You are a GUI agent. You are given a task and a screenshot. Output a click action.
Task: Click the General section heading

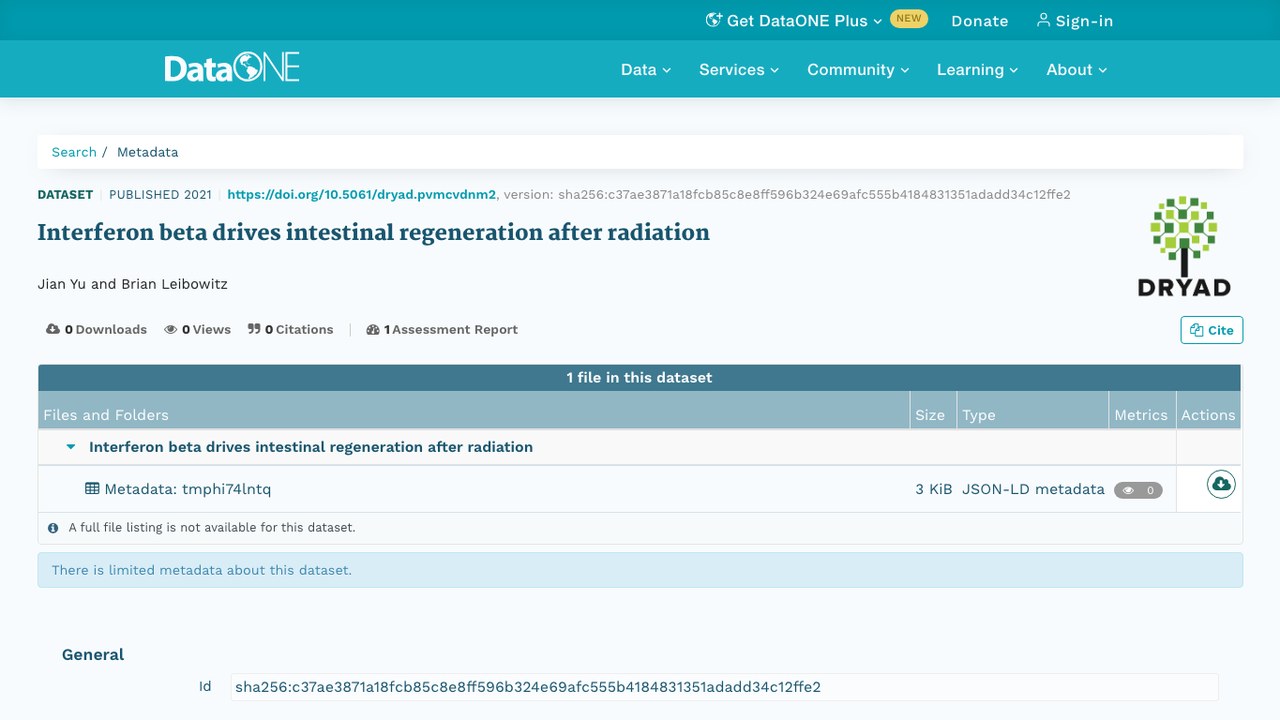93,654
